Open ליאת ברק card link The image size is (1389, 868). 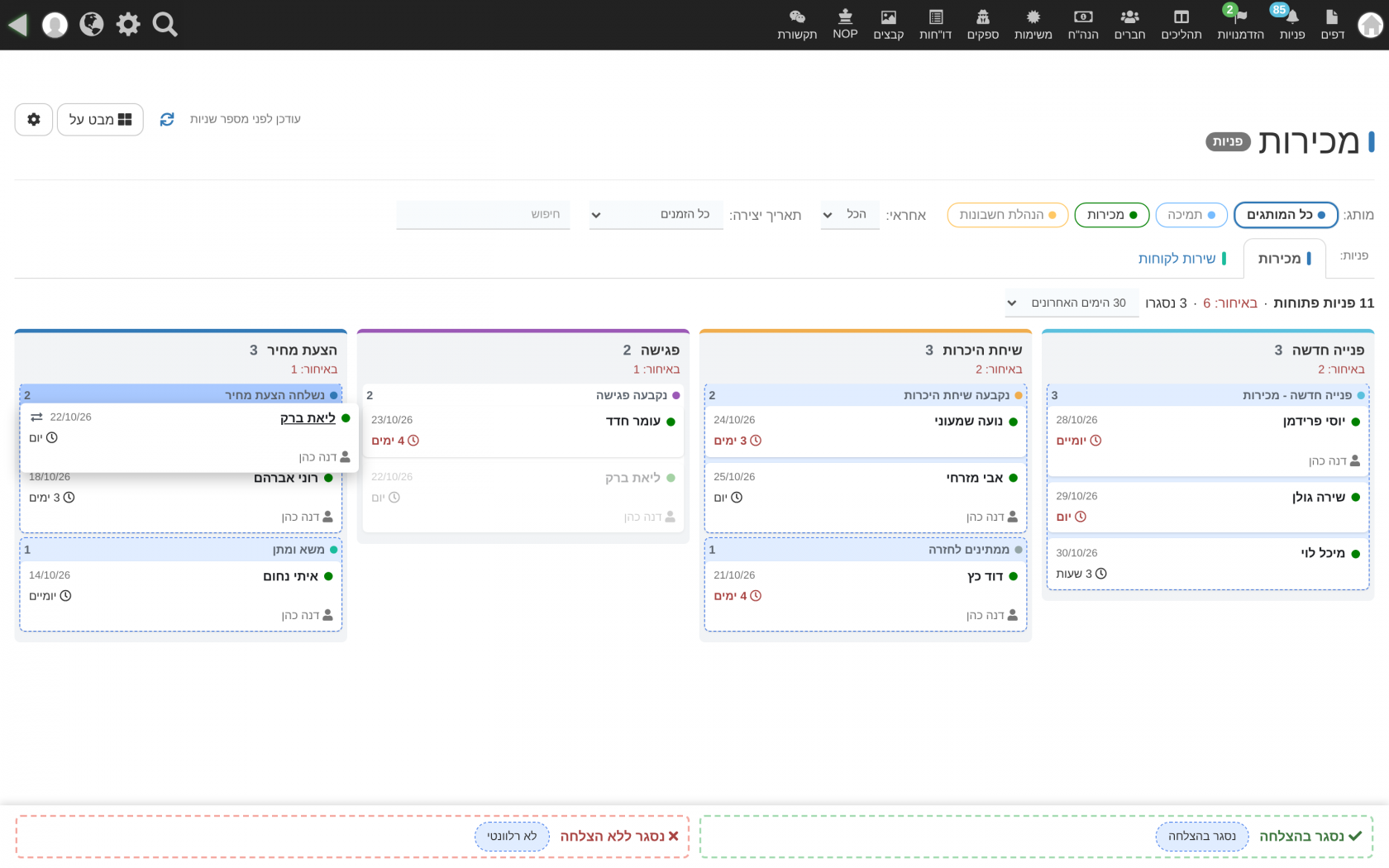pyautogui.click(x=308, y=418)
